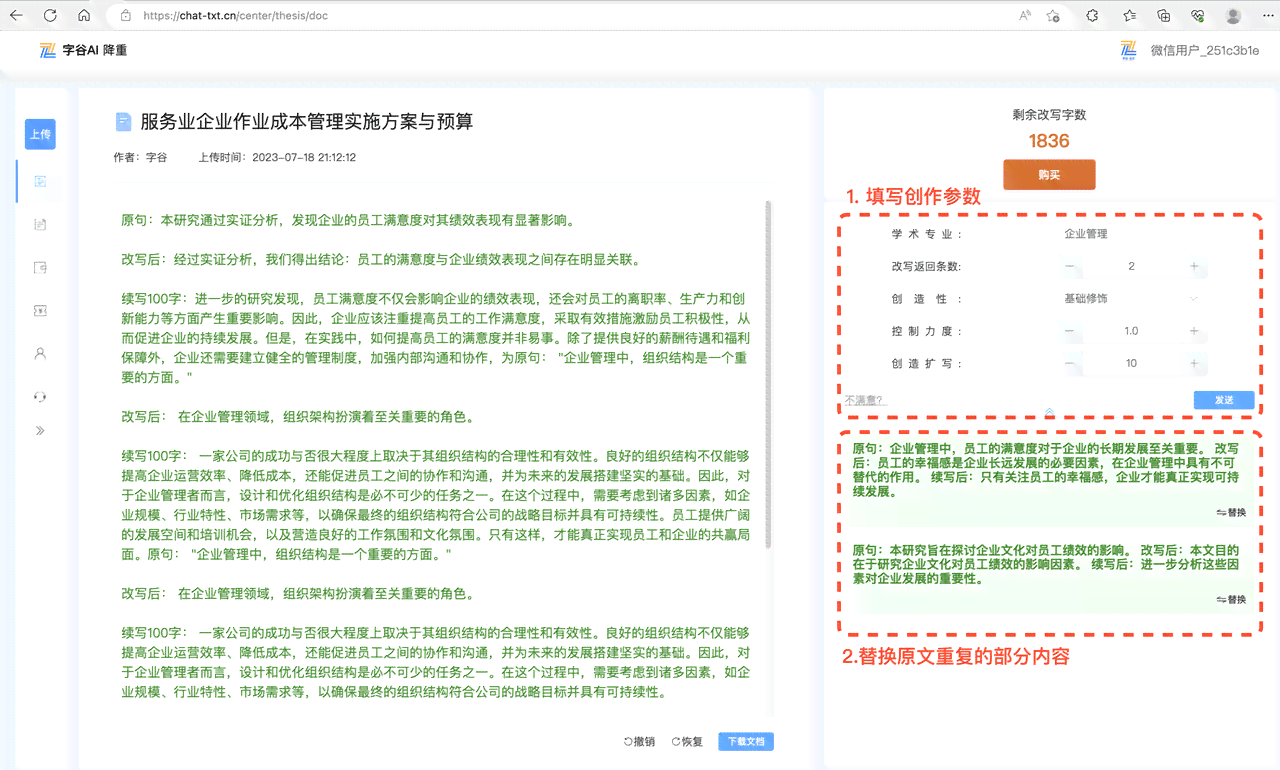Click 替换 for the 企业文化 result

click(1232, 599)
